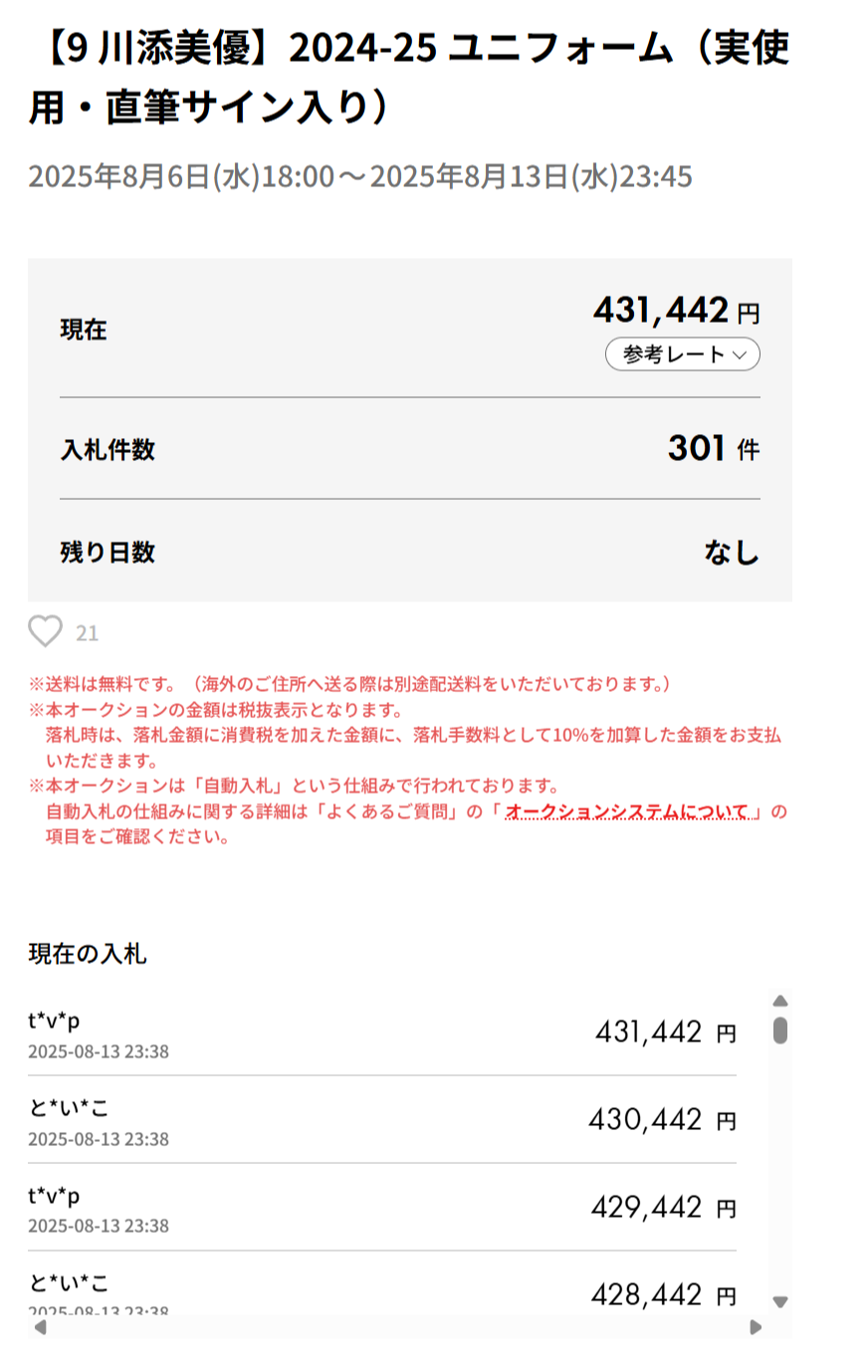
Task: Click the 現在 price 431,442 円 value
Action: [661, 311]
